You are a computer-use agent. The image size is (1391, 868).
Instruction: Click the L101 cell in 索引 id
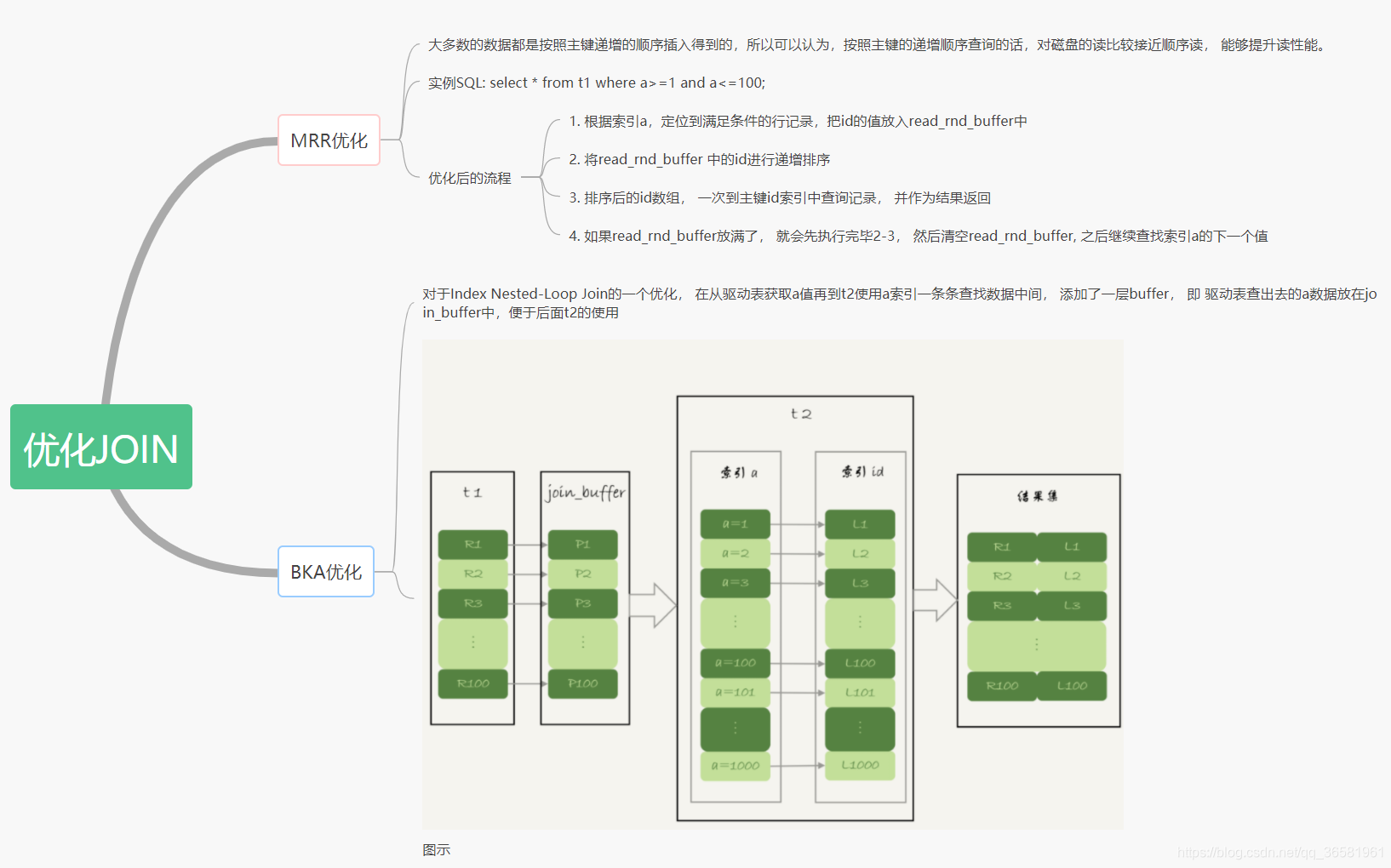(860, 692)
